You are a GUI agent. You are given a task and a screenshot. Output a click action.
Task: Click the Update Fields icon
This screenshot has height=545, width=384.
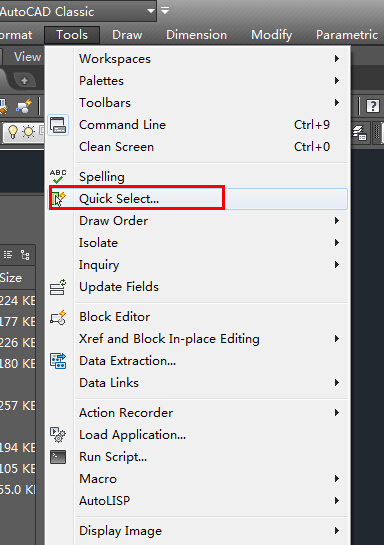(58, 287)
